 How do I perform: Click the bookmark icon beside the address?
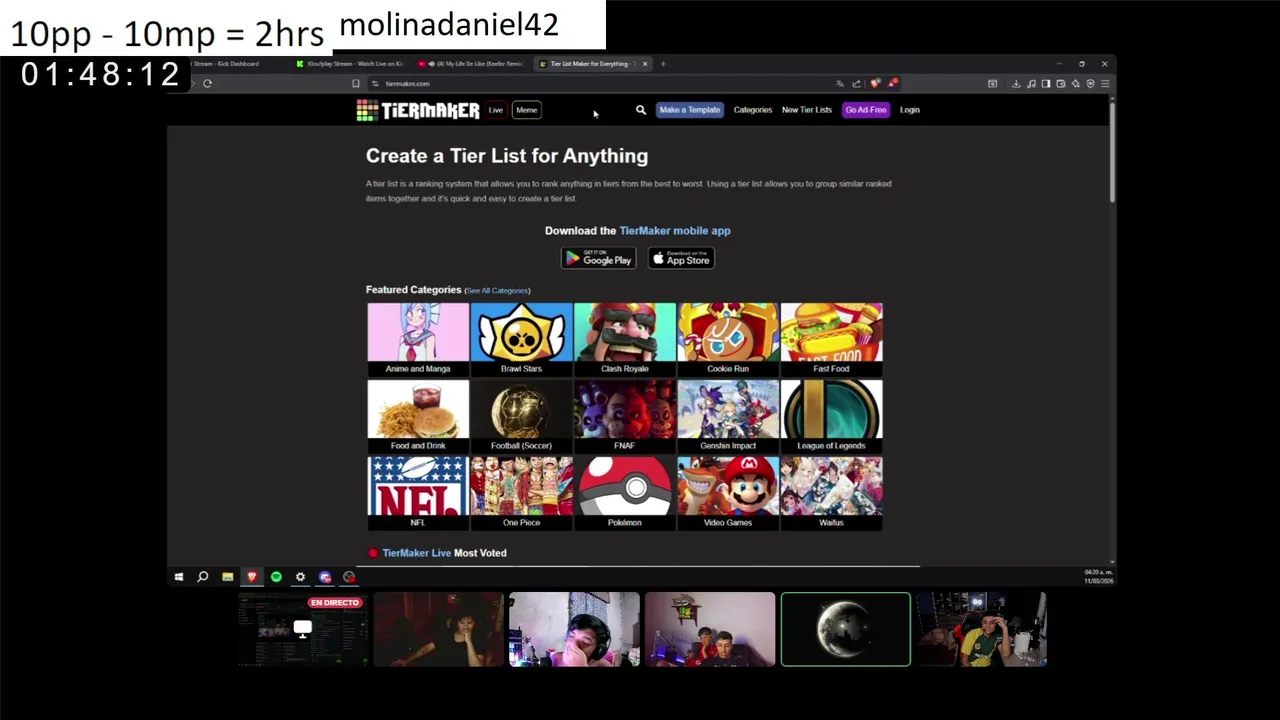click(x=355, y=83)
